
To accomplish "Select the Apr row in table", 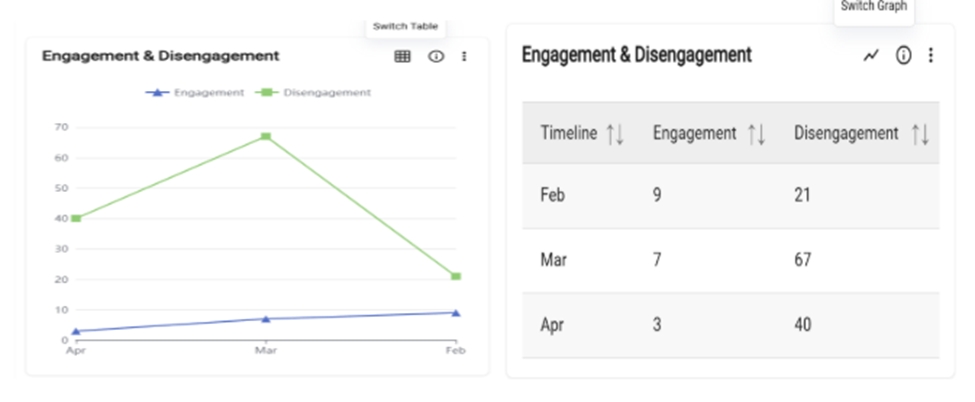I will (730, 325).
